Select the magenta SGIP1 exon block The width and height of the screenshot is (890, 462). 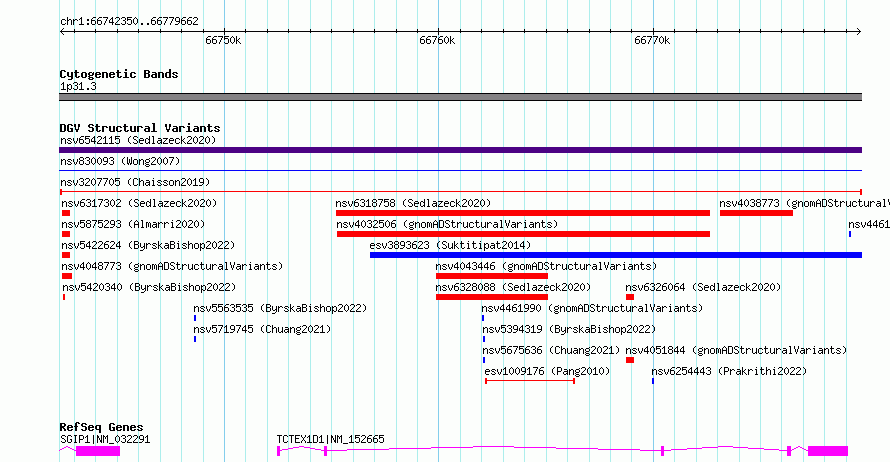pyautogui.click(x=98, y=451)
